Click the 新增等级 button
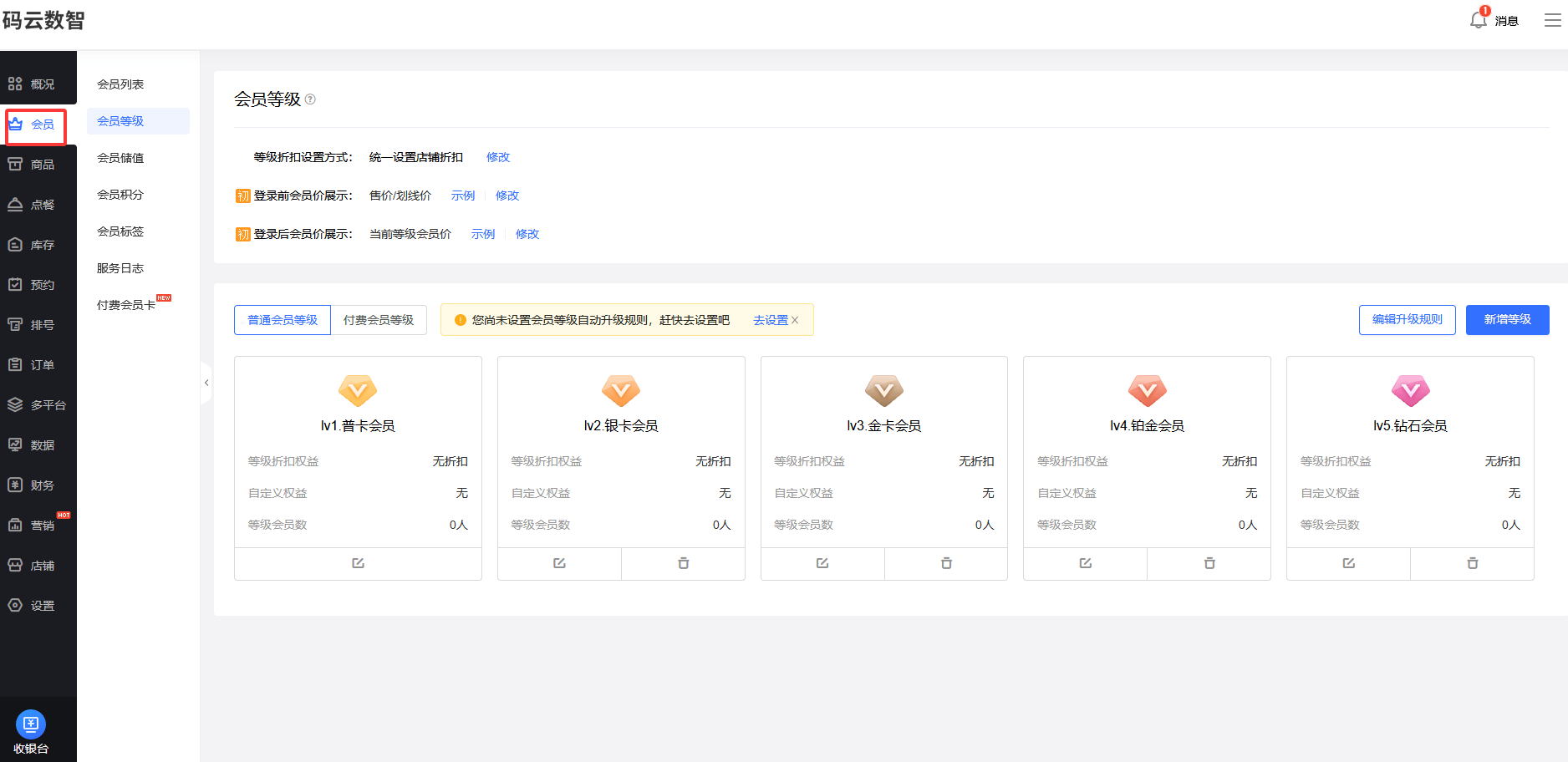The image size is (1568, 762). point(1507,320)
